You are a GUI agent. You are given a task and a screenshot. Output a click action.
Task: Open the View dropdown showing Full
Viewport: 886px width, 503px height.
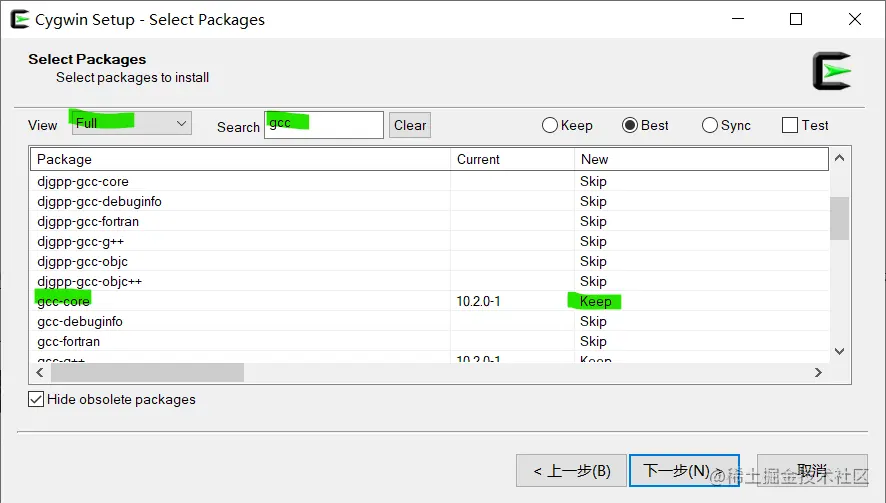pyautogui.click(x=132, y=123)
